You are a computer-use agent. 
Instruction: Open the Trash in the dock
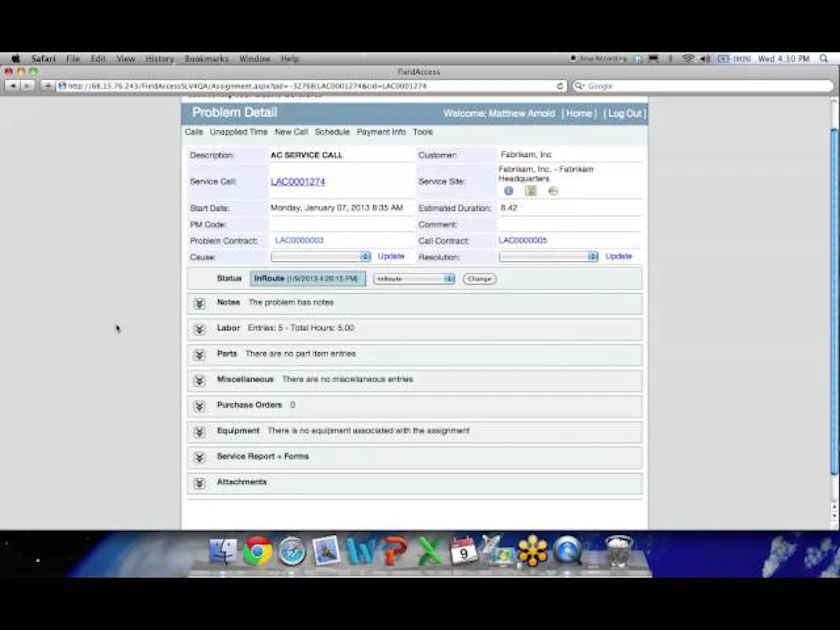click(x=619, y=551)
